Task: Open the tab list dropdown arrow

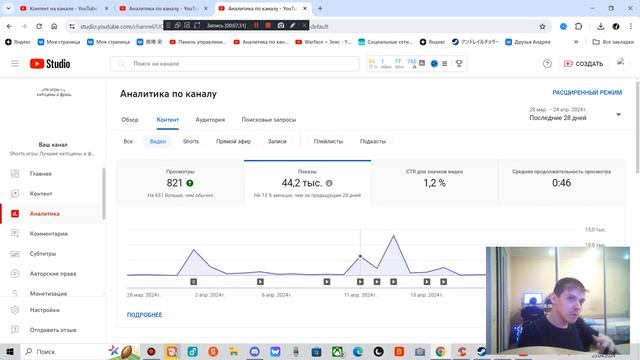Action: pyautogui.click(x=8, y=8)
